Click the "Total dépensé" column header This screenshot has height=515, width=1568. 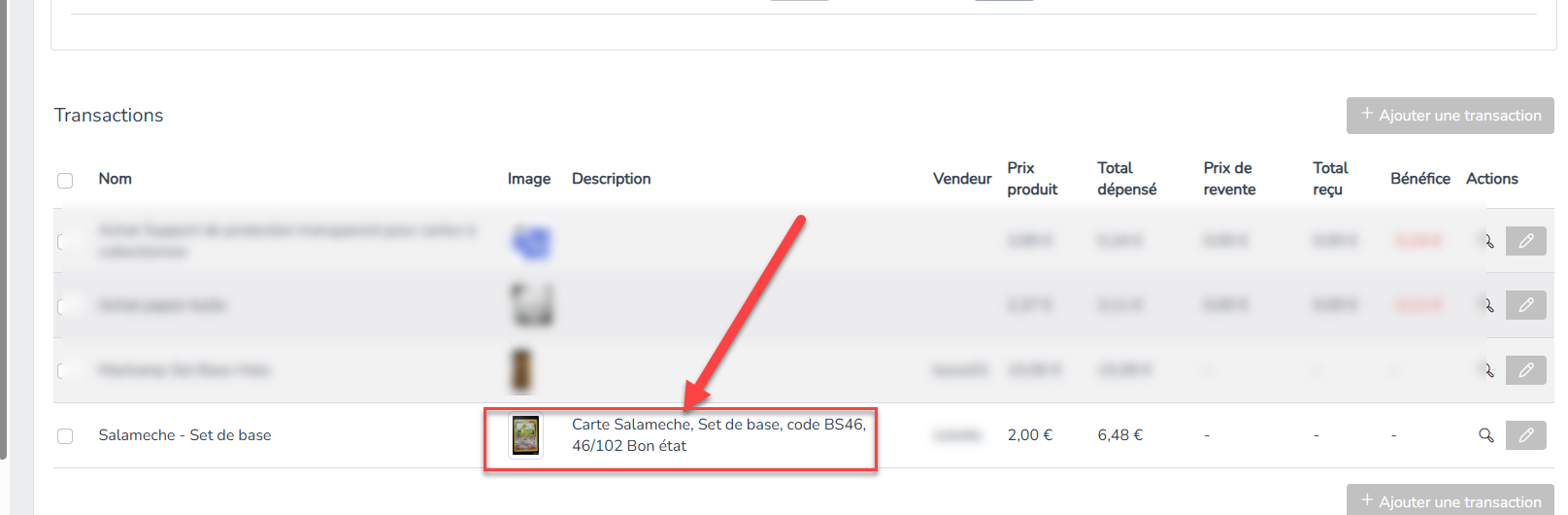point(1126,179)
